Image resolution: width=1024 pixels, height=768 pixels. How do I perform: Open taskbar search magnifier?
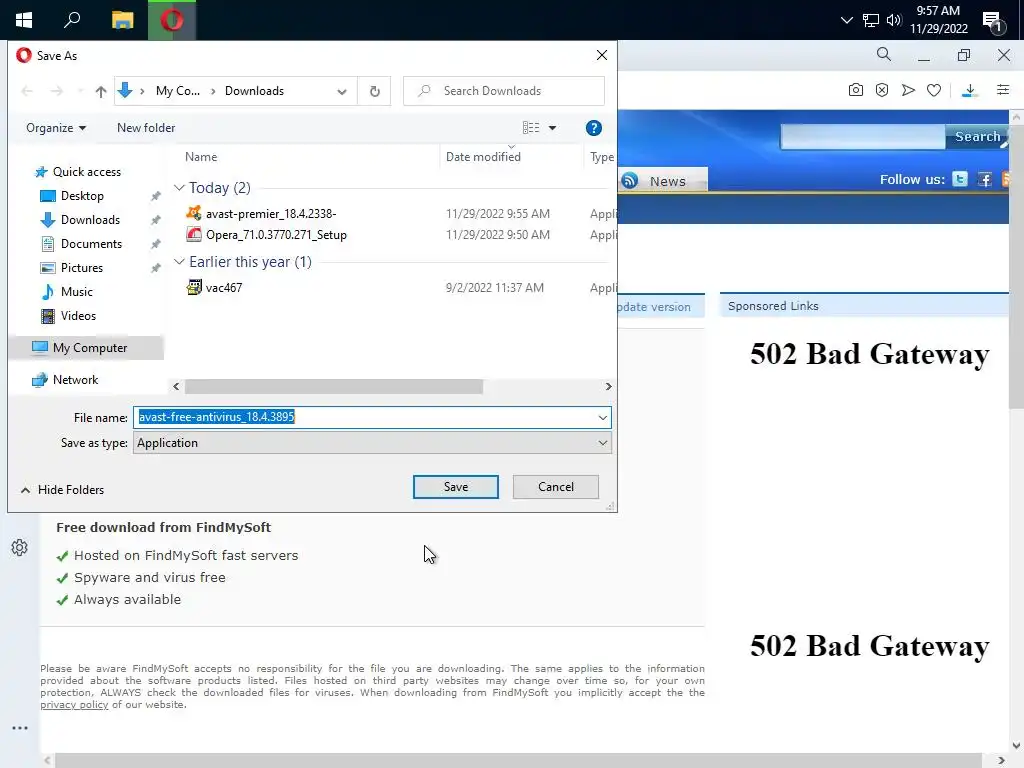point(72,20)
